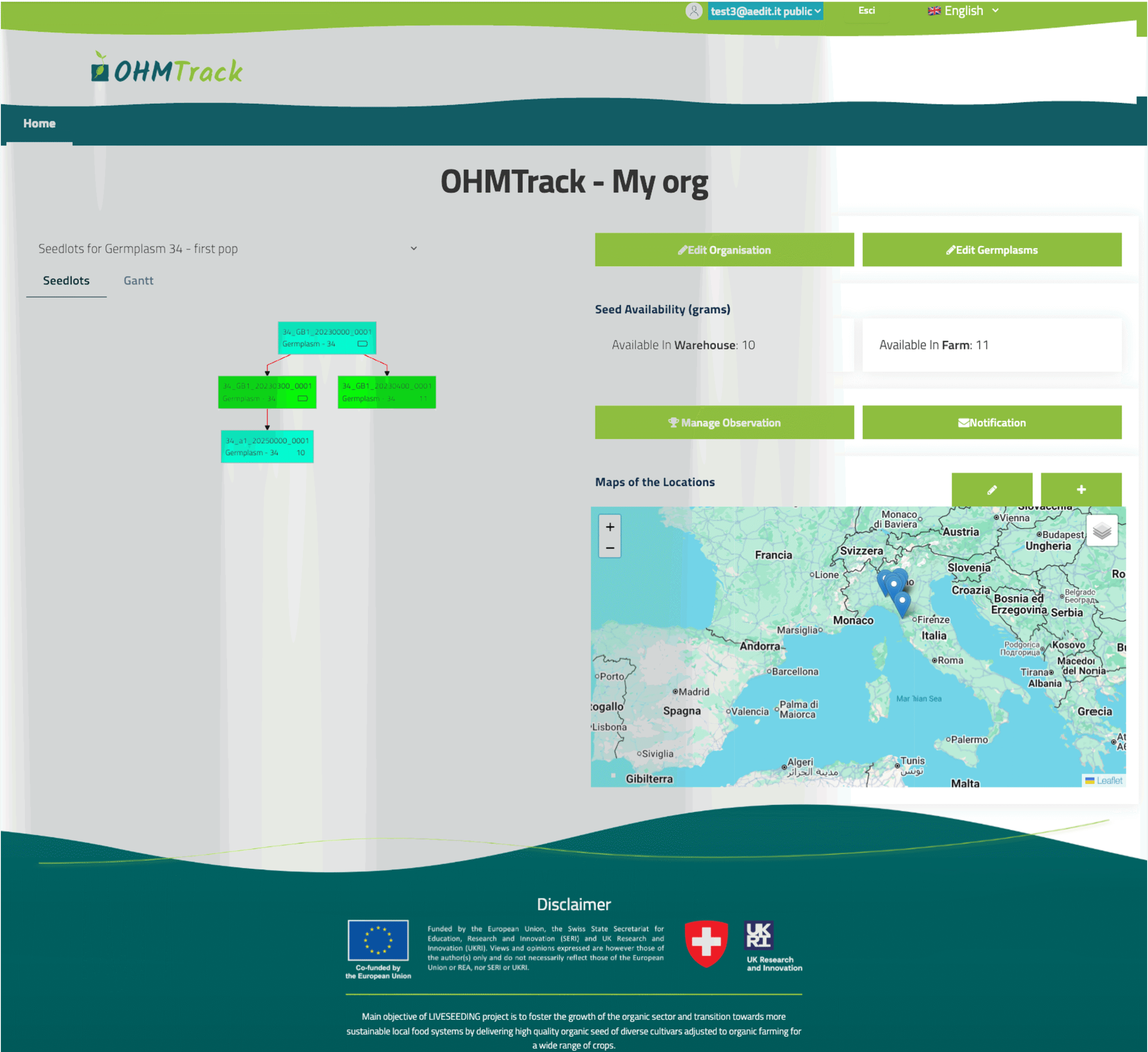Expand the English language selector
This screenshot has height=1052, width=1148.
point(964,11)
